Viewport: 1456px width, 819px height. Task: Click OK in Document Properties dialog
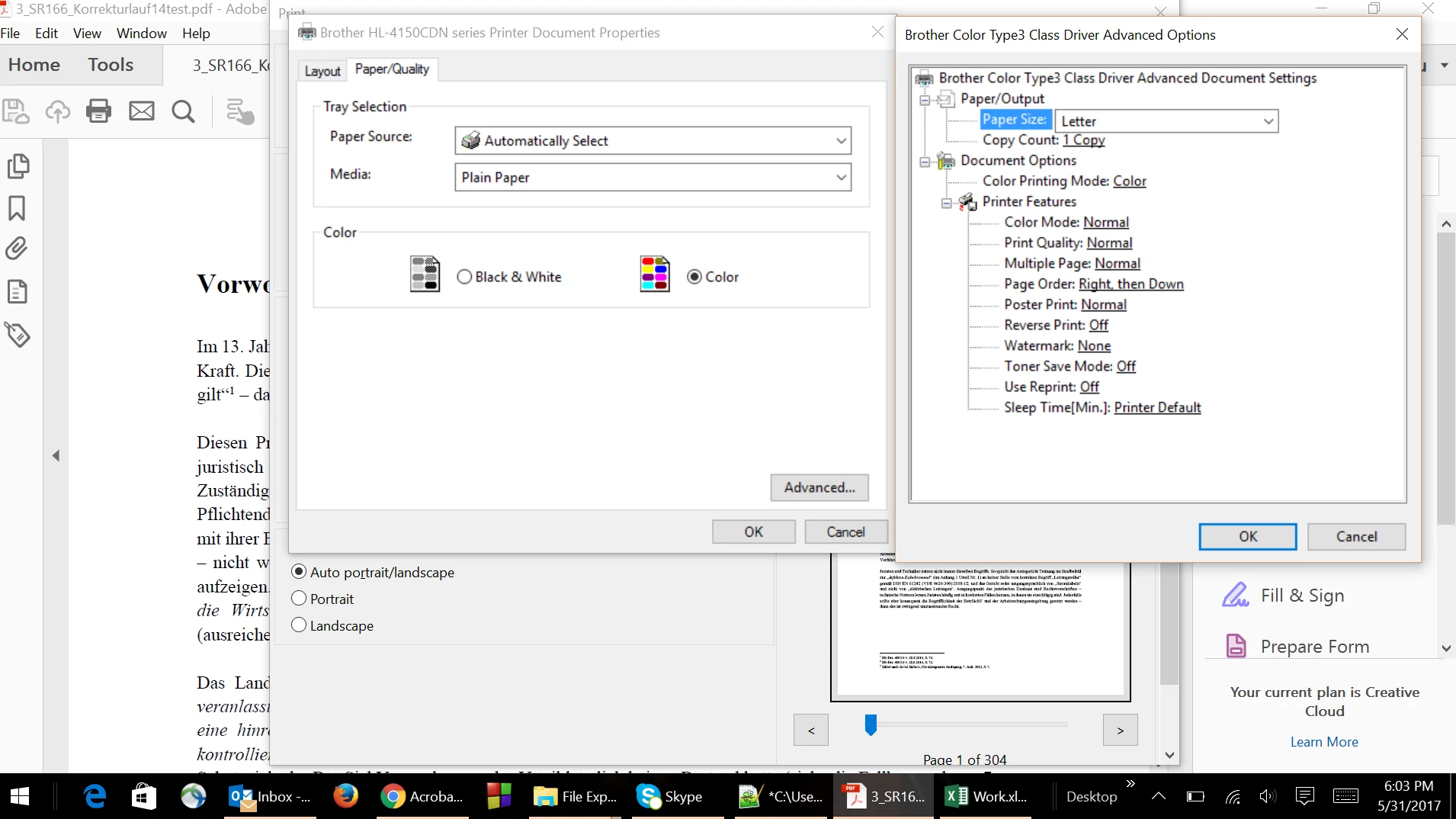click(753, 532)
